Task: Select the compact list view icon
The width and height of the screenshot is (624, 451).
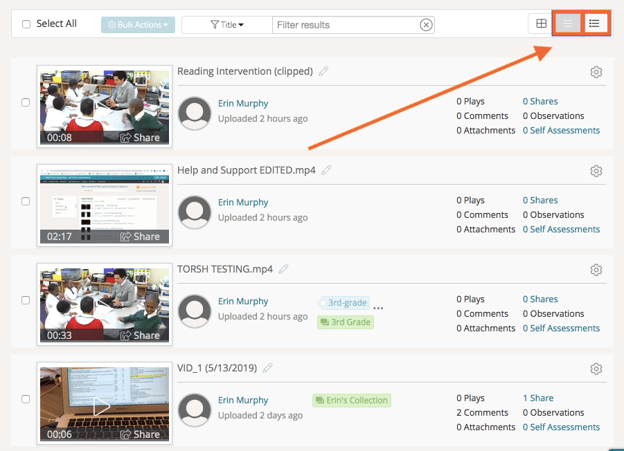Action: tap(568, 23)
